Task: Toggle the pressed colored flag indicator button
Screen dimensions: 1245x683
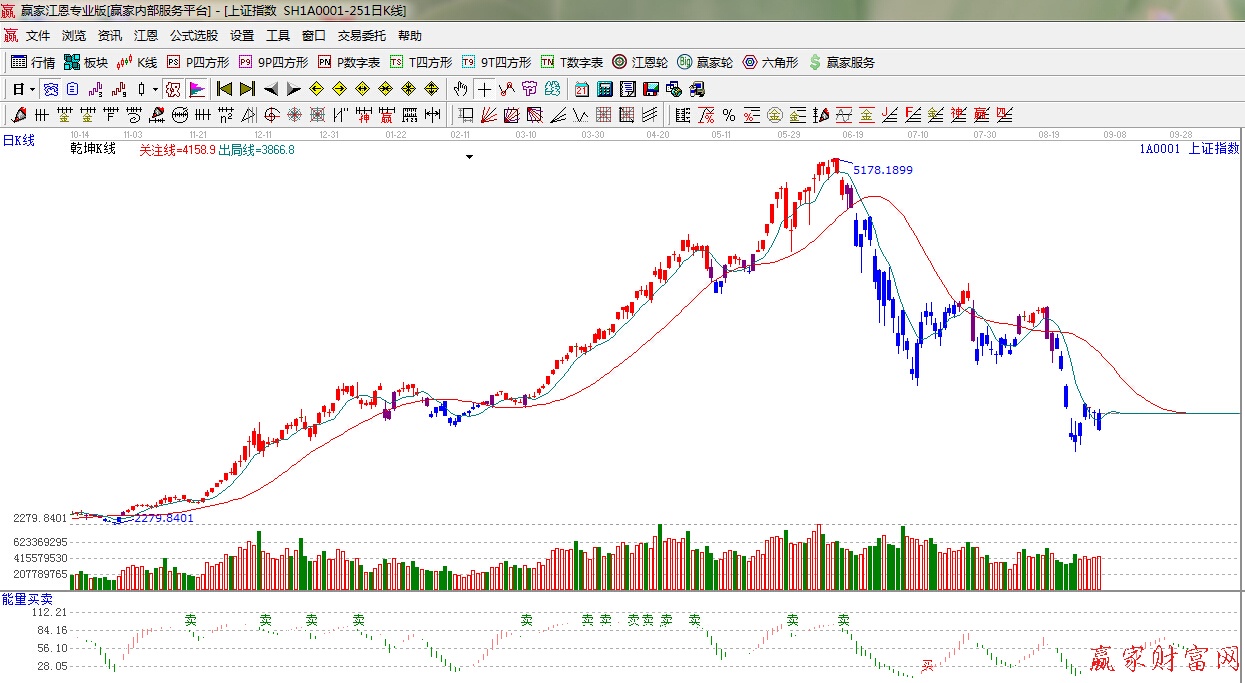Action: click(x=196, y=89)
